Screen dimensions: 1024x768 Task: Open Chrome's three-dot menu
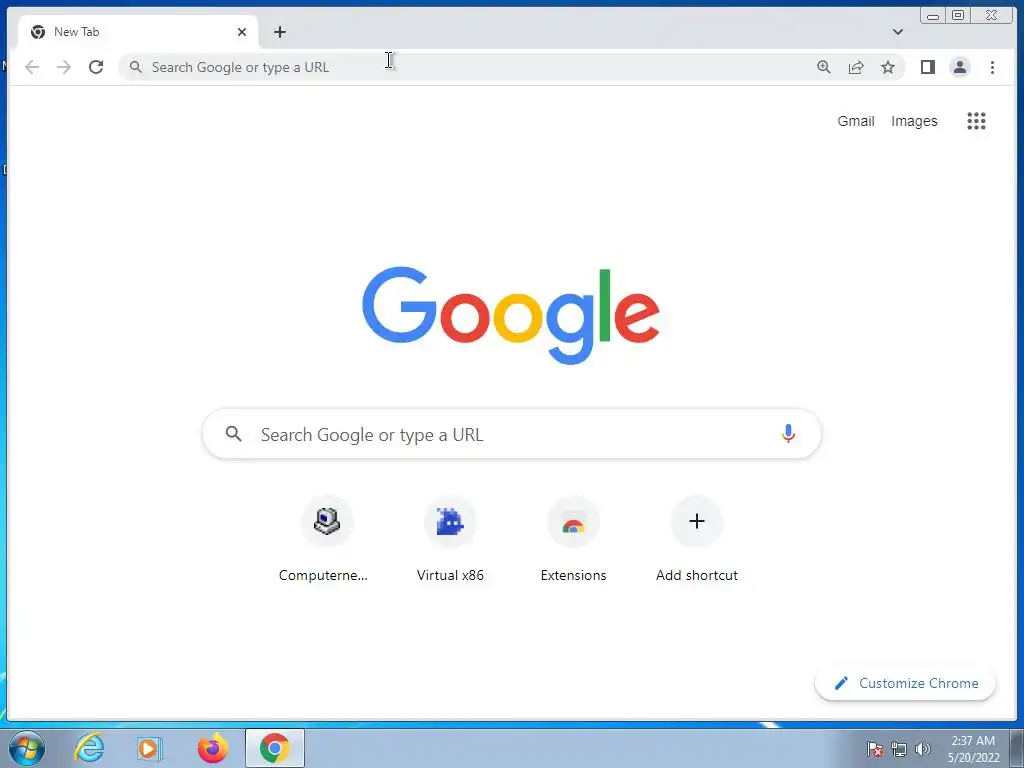992,67
